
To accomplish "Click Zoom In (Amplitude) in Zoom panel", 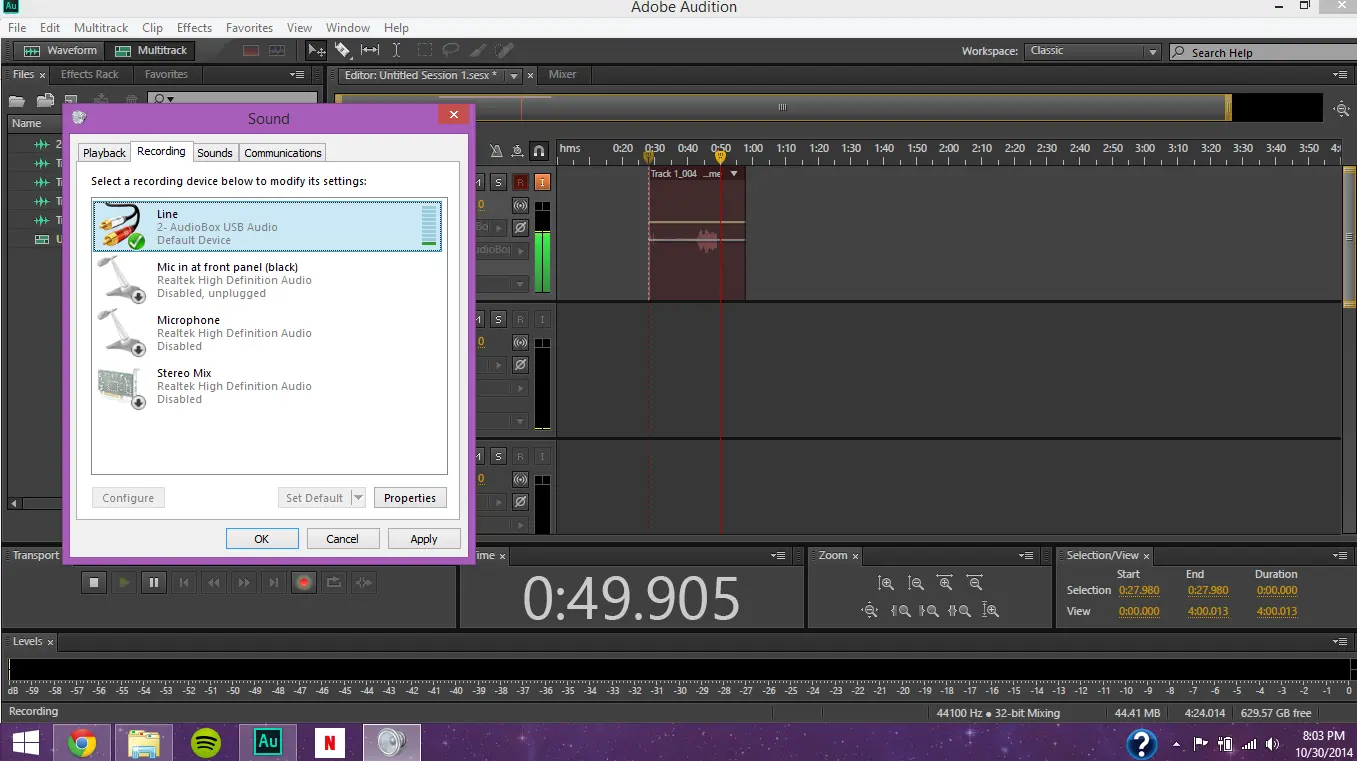I will pyautogui.click(x=885, y=583).
